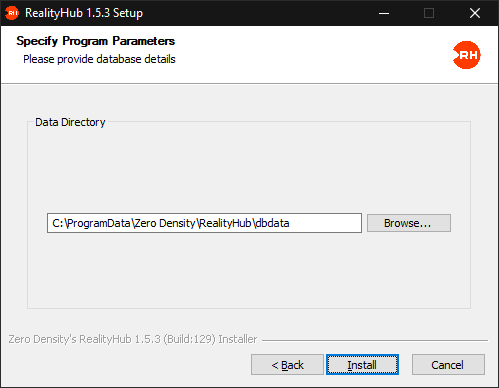The width and height of the screenshot is (499, 388).
Task: Click the Zero Density installer build text
Action: (133, 339)
